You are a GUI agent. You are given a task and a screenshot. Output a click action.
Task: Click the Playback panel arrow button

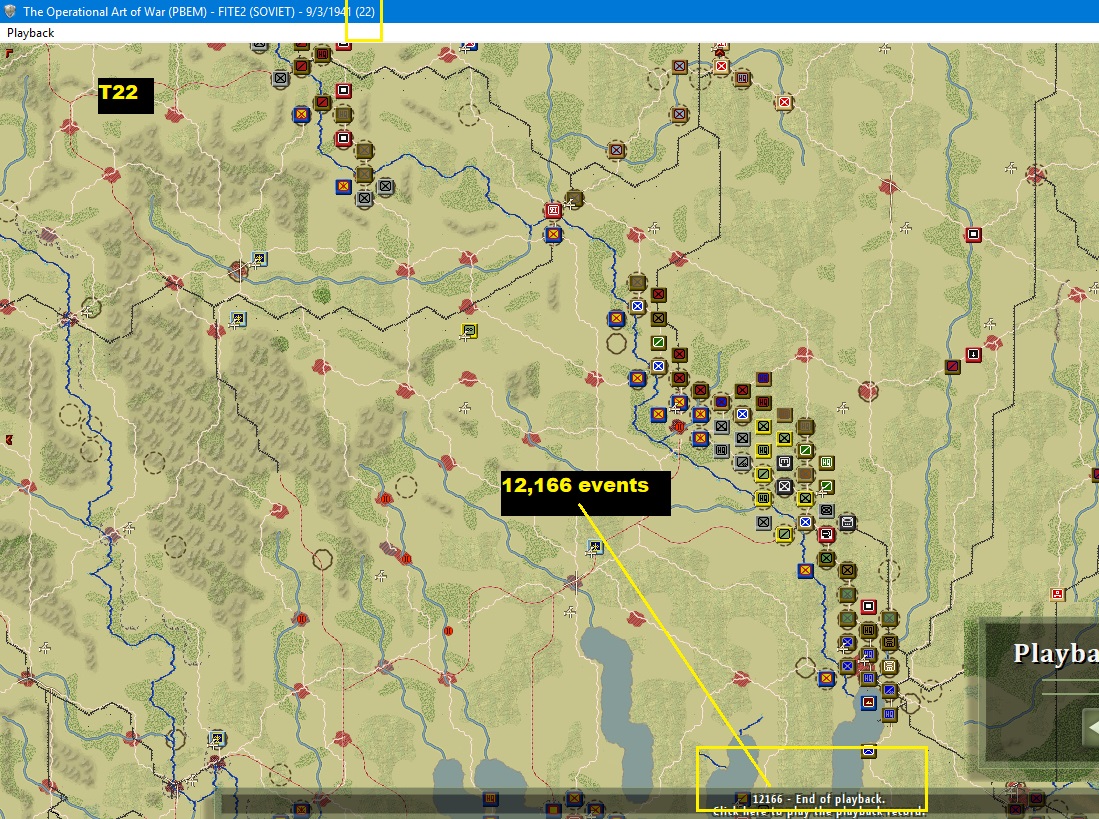pos(1091,729)
